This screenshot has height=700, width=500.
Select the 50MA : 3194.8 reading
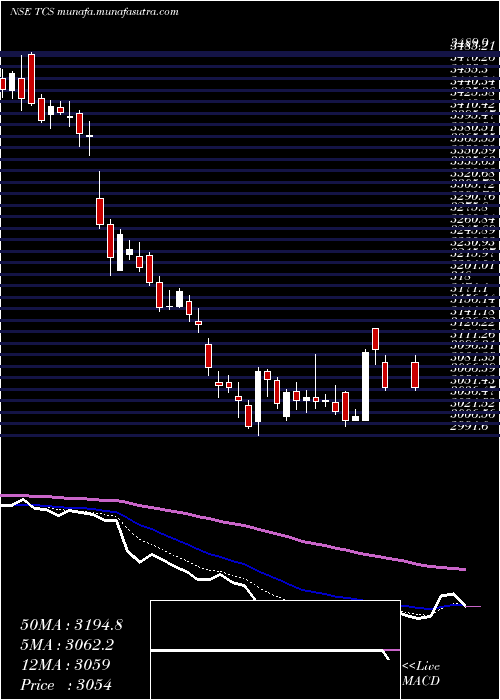[x=71, y=625]
